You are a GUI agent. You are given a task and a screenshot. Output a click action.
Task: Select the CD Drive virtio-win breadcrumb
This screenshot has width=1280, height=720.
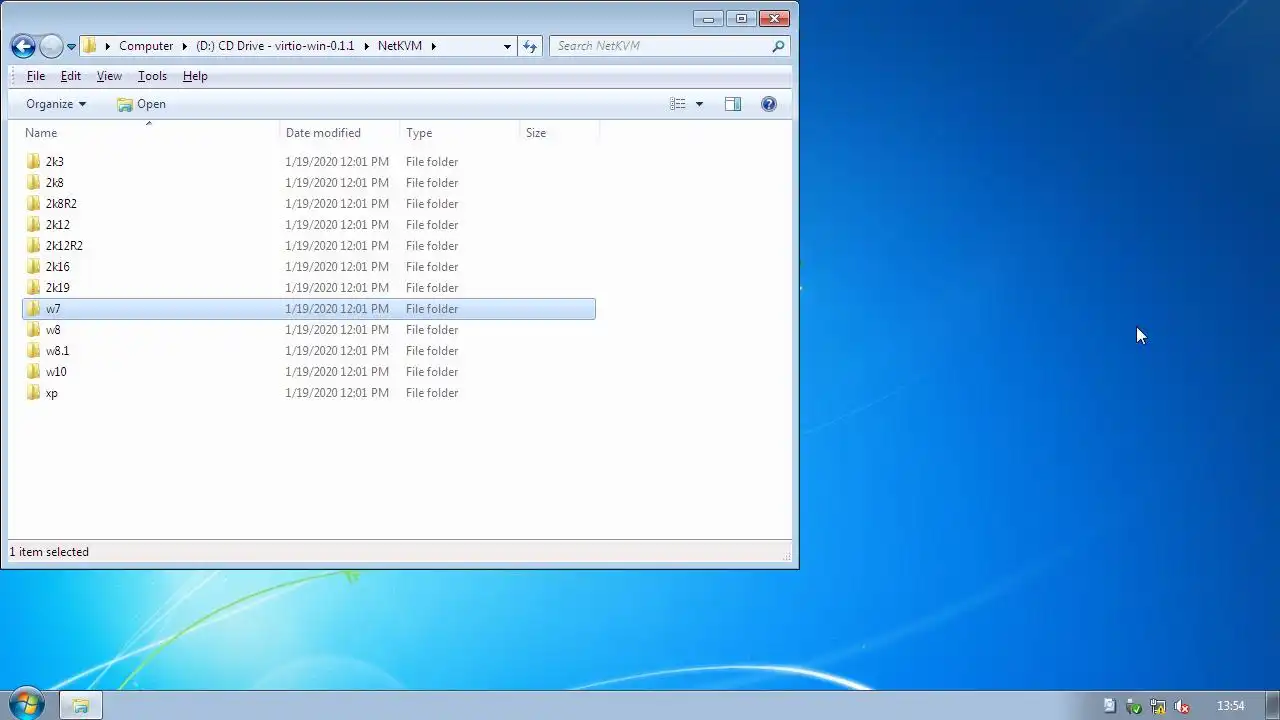click(275, 46)
